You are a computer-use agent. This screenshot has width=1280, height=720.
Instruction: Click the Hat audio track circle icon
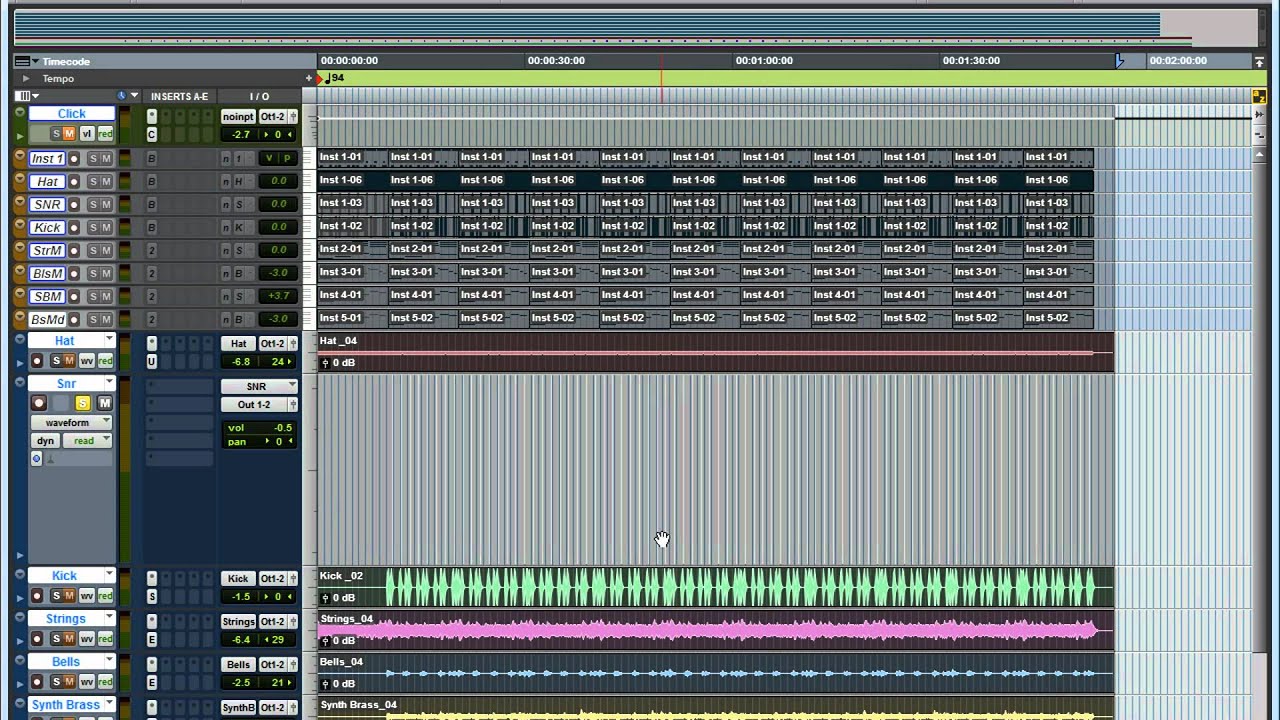(x=20, y=341)
